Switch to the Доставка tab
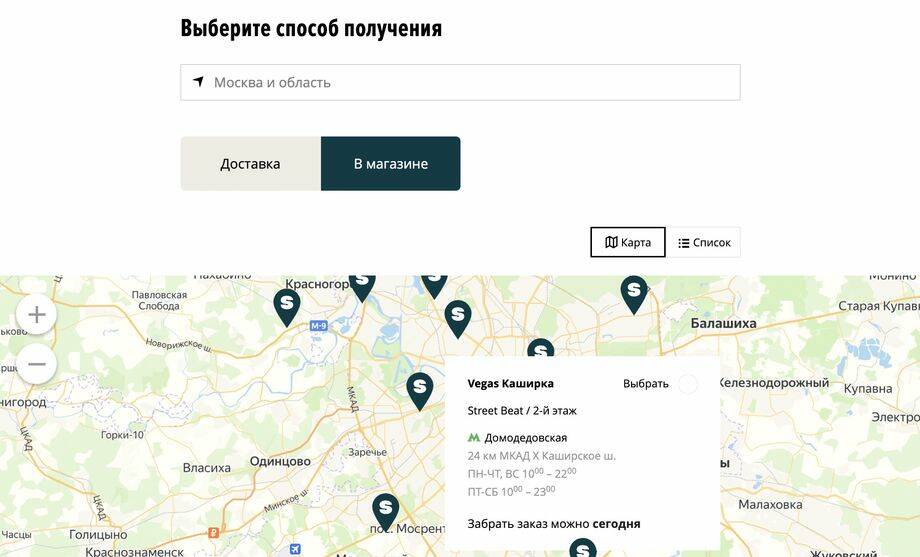 251,164
